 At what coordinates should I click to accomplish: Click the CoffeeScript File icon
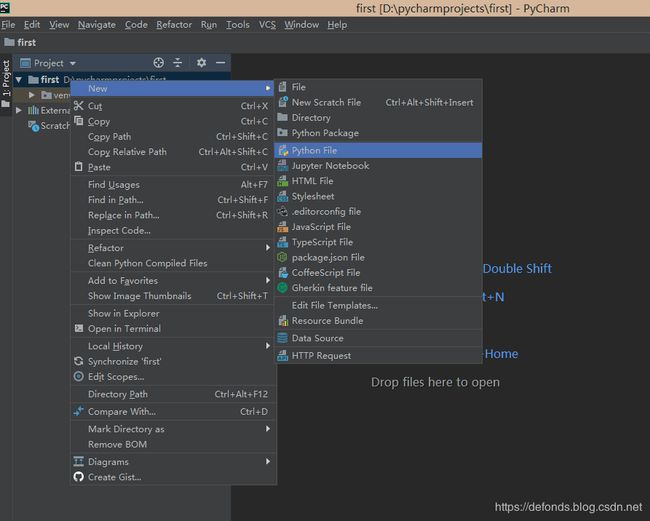coord(283,273)
